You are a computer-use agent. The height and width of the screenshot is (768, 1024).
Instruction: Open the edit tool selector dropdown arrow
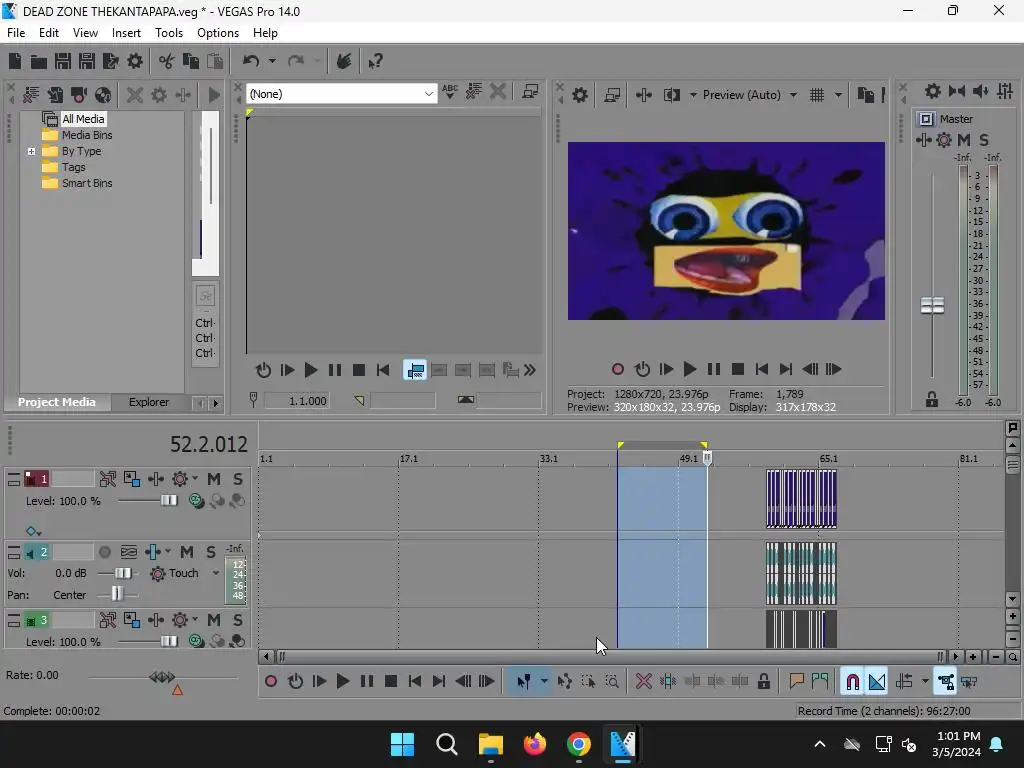[544, 682]
